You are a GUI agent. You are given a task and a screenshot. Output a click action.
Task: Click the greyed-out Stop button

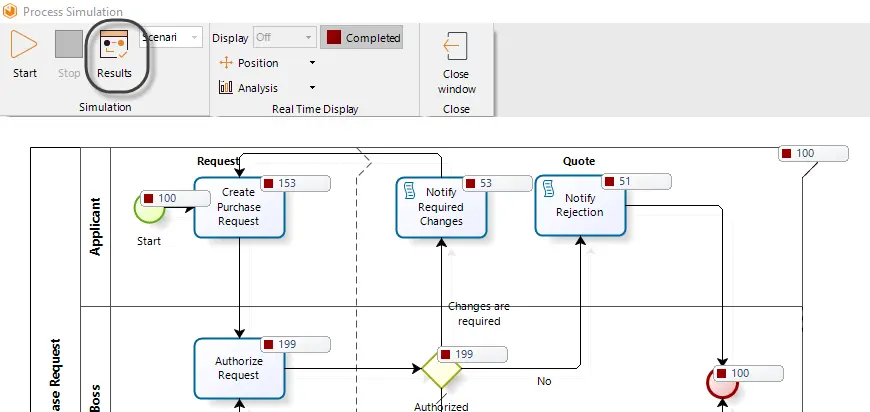69,54
